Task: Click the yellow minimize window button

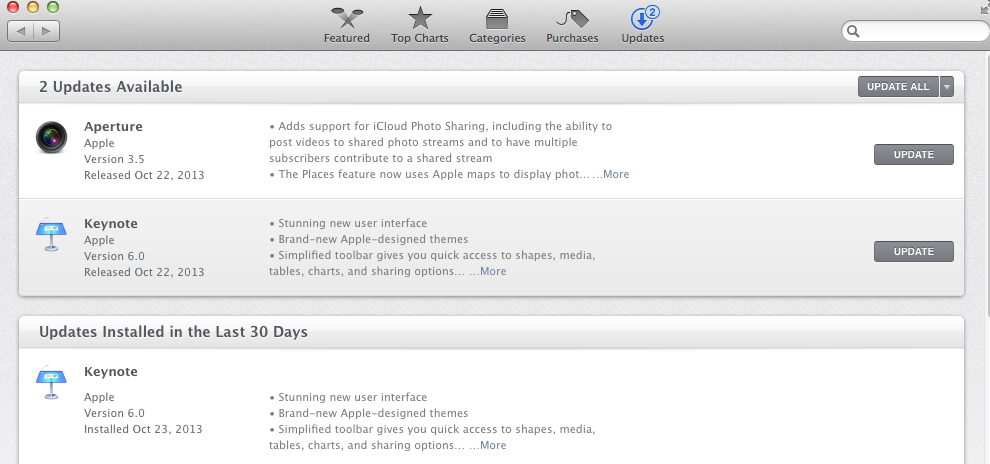Action: coord(33,7)
